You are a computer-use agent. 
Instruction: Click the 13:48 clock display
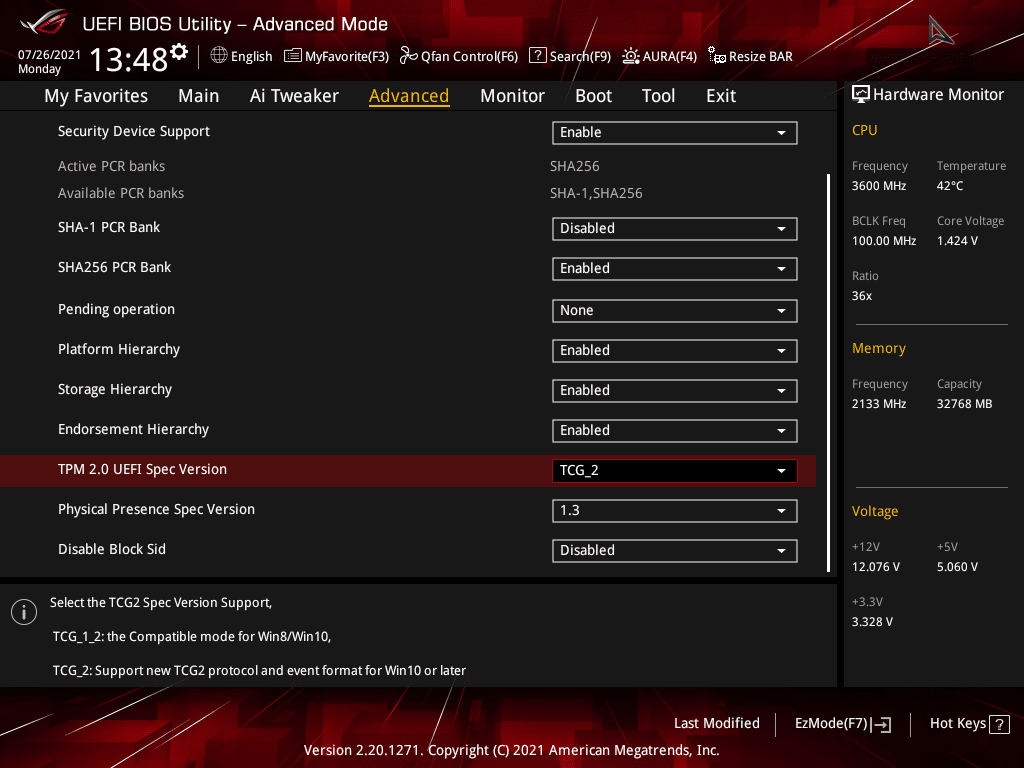point(129,59)
